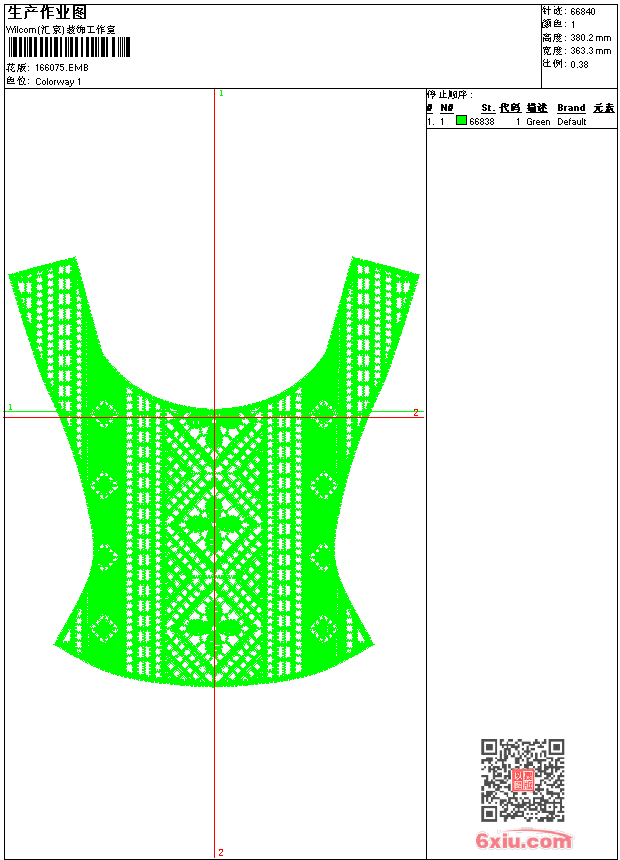Viewport: 620px width, 860px height.
Task: Select the height value '380.2 mm'
Action: pyautogui.click(x=591, y=38)
